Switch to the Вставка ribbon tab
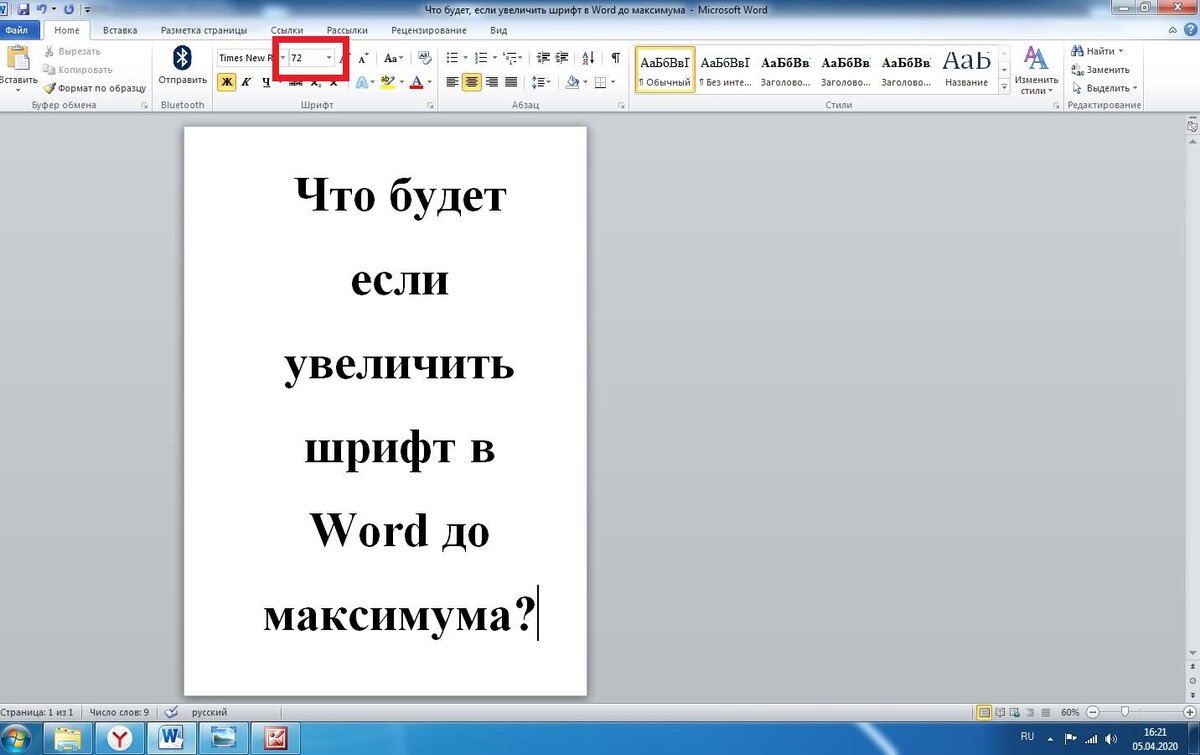Viewport: 1200px width, 755px height. click(x=120, y=30)
